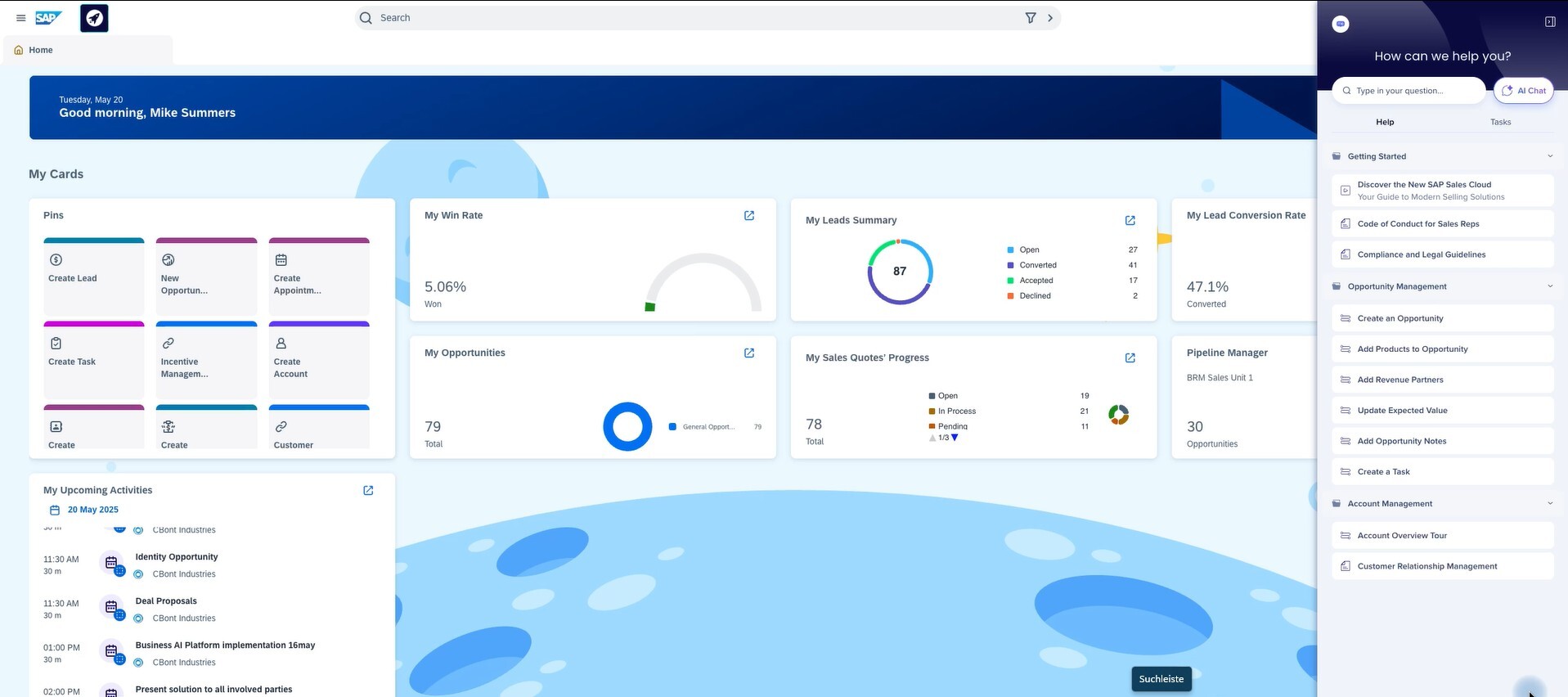
Task: Click the help question input field
Action: [1409, 91]
